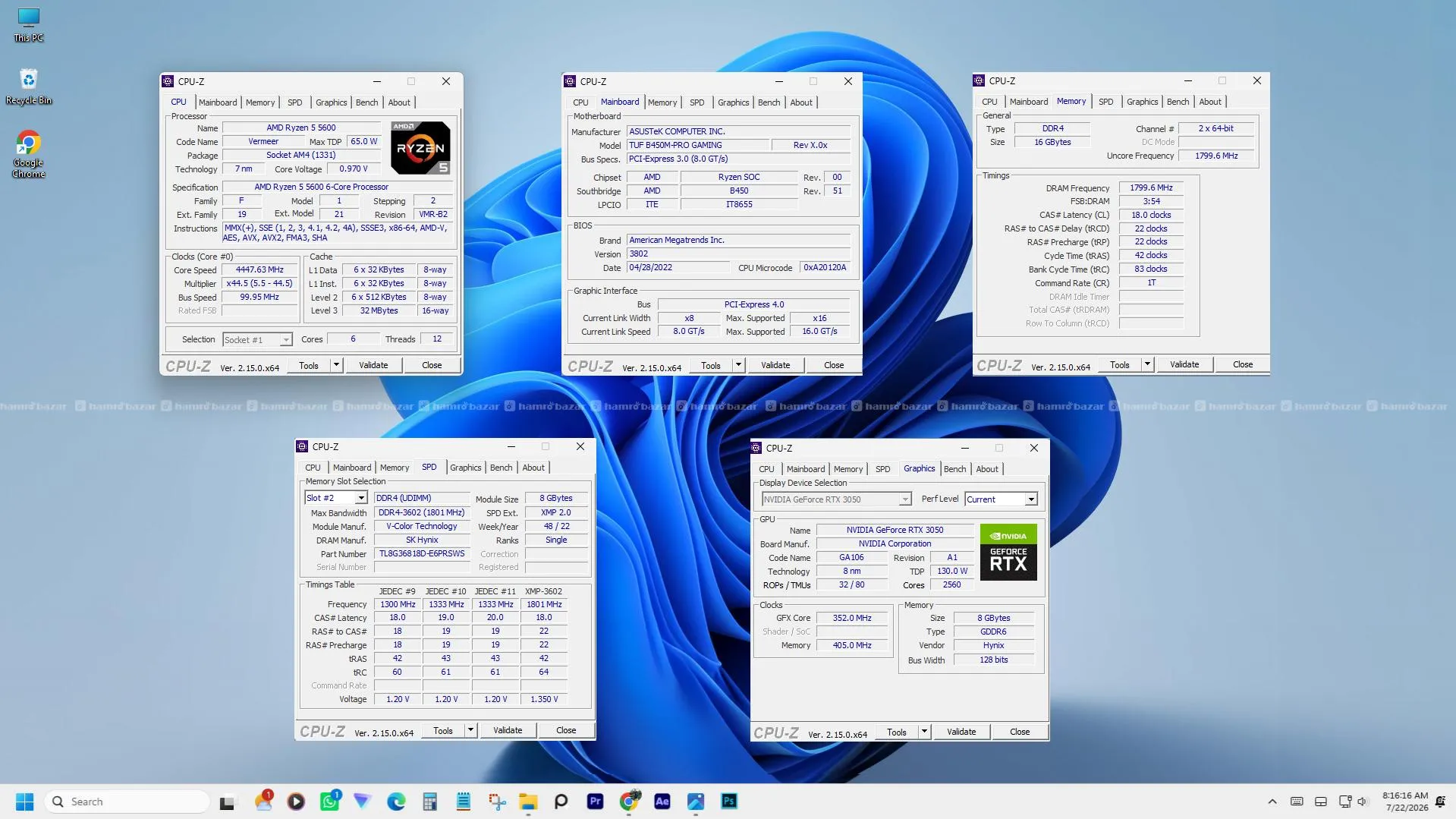Open the notification bell in system tray
This screenshot has height=819, width=1456.
tap(1440, 802)
